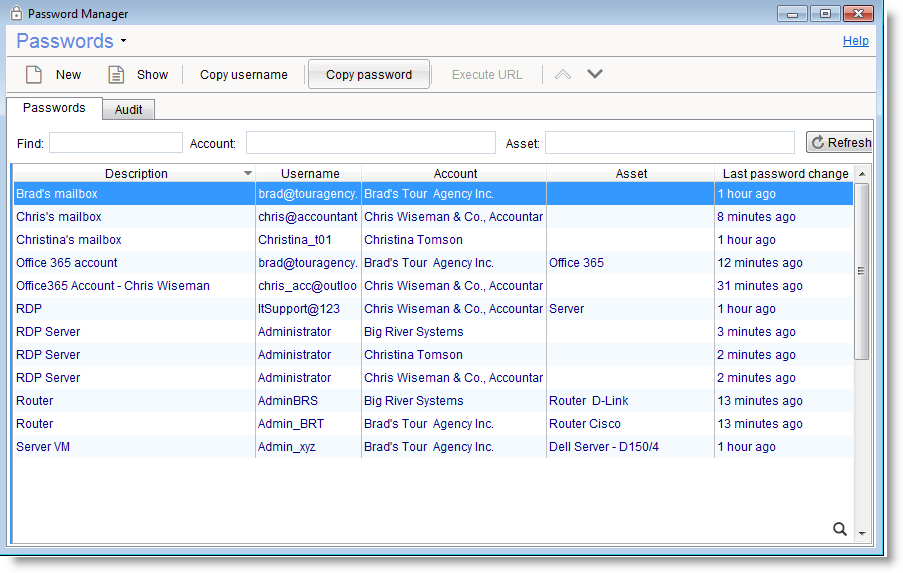Click the vertical scrollbar thumb in grid

[x=861, y=270]
